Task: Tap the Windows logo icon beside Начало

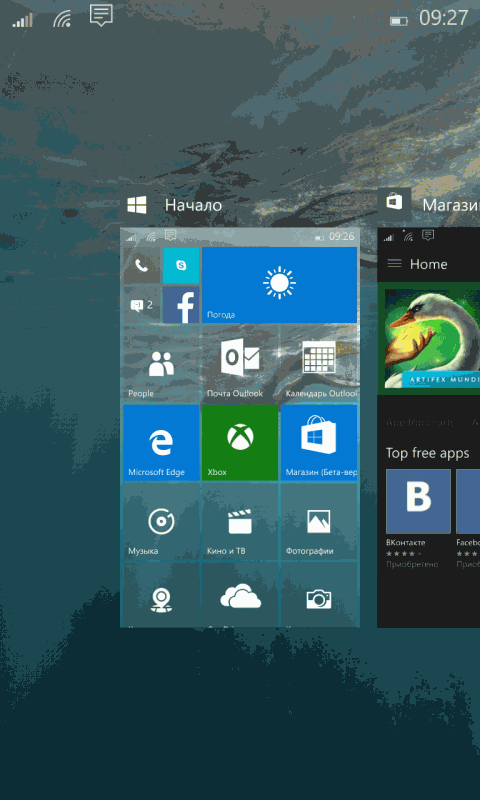Action: click(137, 205)
